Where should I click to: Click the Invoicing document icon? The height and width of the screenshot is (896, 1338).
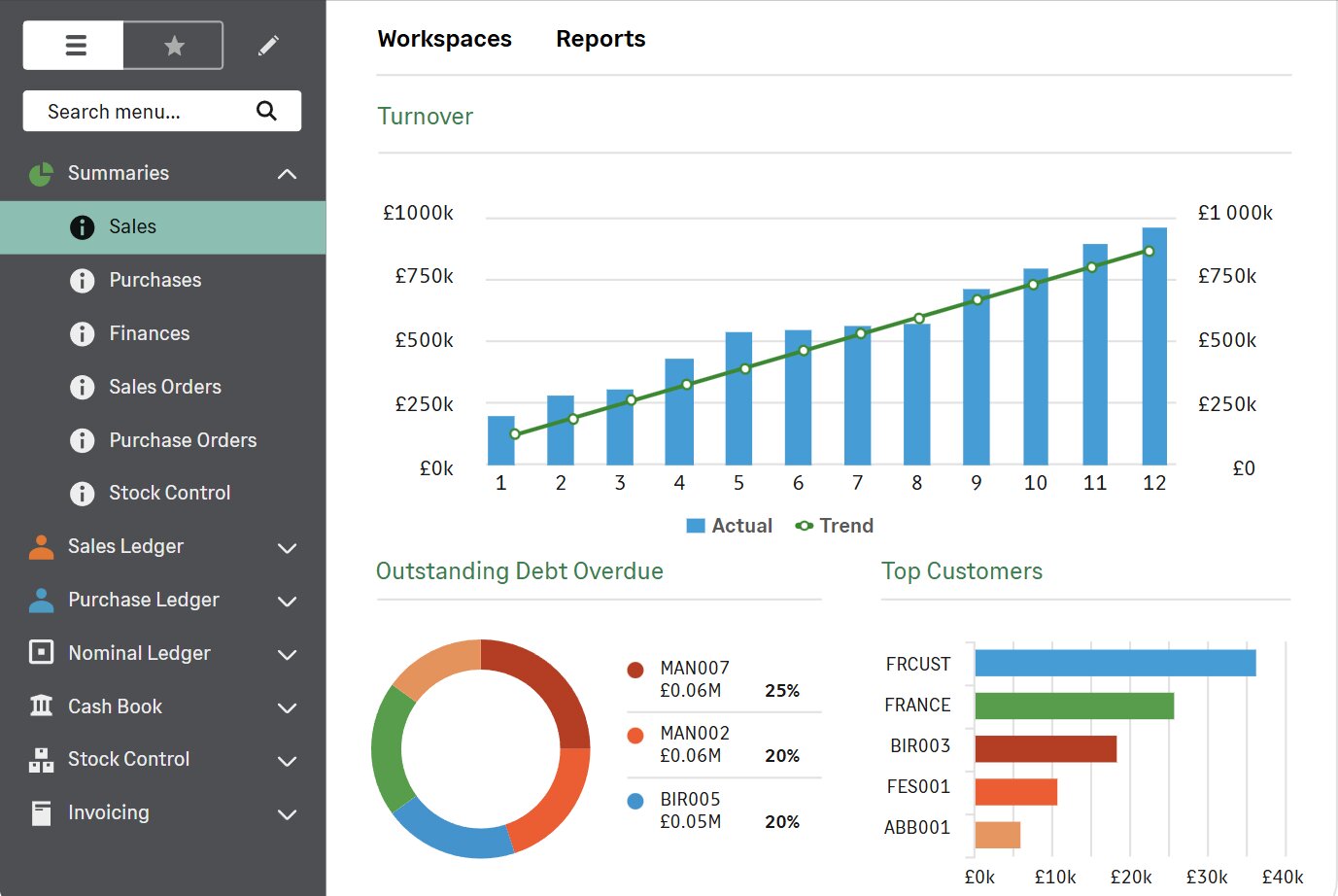click(41, 812)
